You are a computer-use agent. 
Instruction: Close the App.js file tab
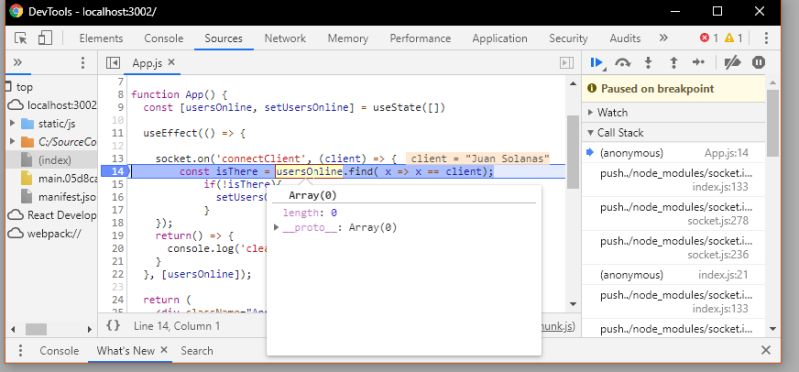172,62
